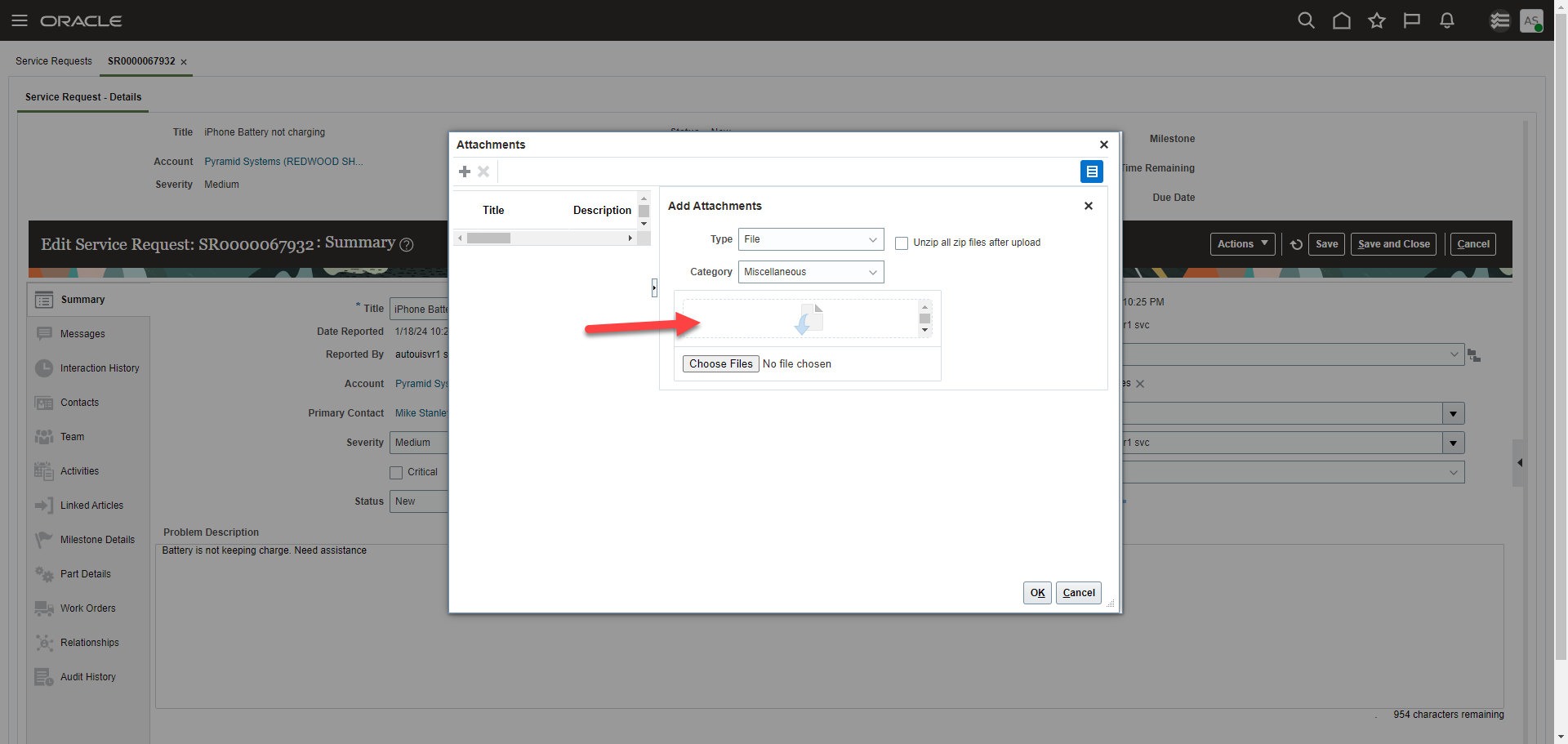Click the Choose Files button
Screen dimensions: 1568x744
pyautogui.click(x=720, y=363)
